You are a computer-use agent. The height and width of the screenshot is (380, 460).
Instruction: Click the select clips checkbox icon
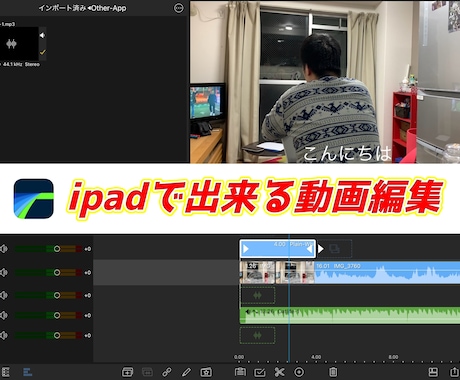[260, 372]
